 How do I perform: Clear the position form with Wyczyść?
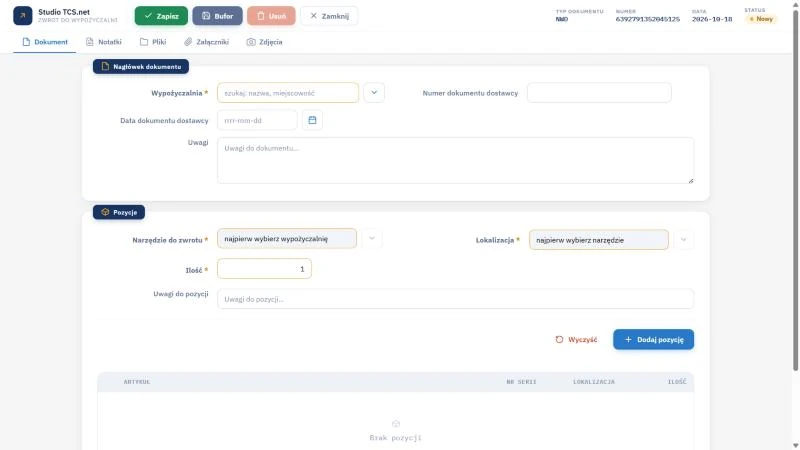(x=576, y=339)
